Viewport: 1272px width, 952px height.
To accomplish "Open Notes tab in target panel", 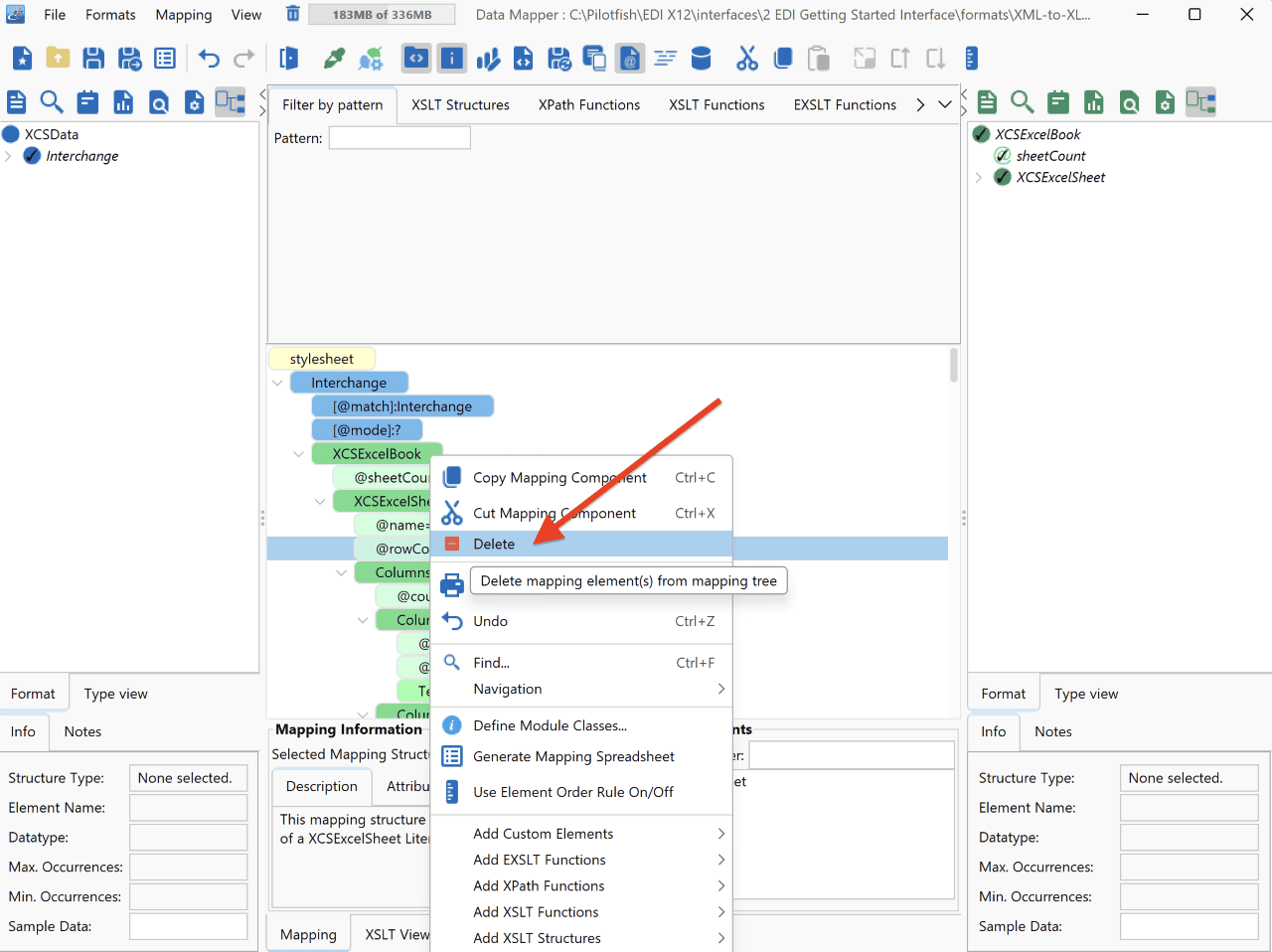I will pos(1053,731).
